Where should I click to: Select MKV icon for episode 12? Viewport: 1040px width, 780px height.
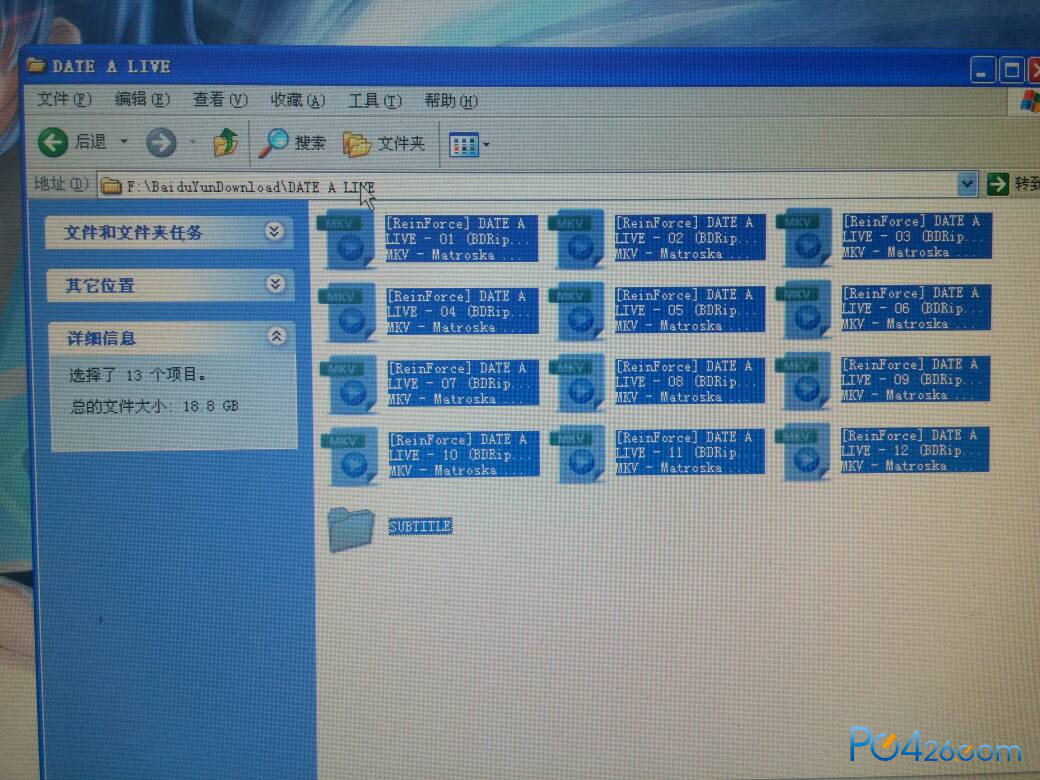[x=803, y=451]
